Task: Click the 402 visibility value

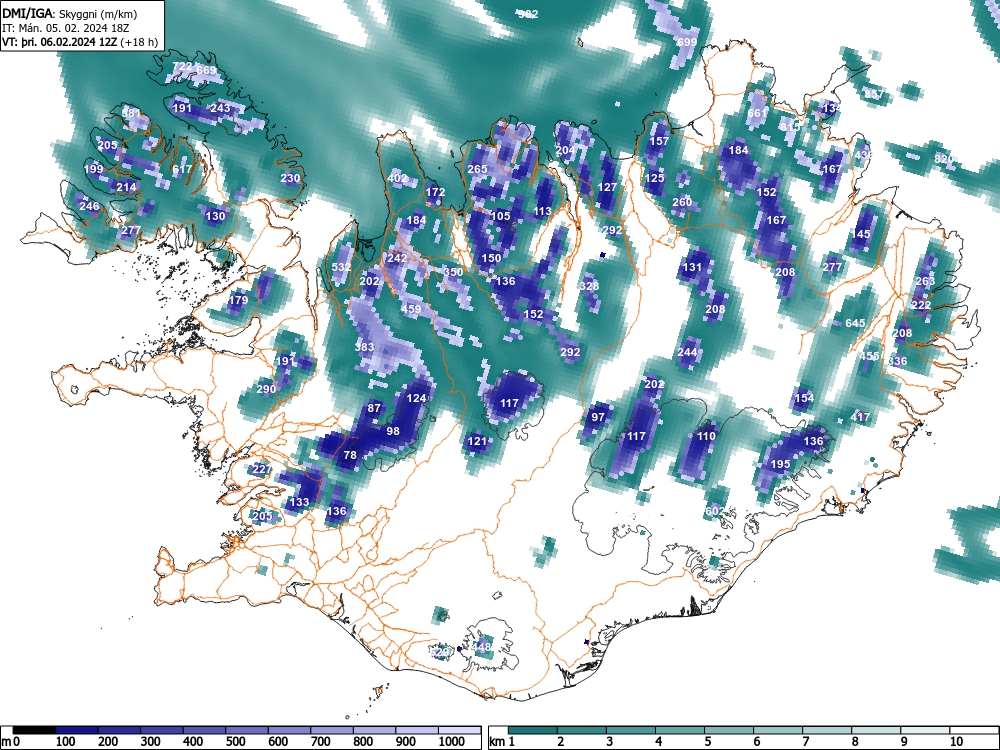Action: pyautogui.click(x=398, y=178)
